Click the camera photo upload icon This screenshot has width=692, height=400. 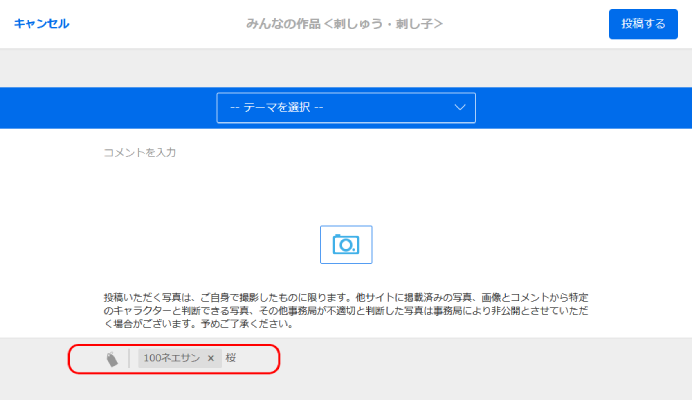coord(346,245)
